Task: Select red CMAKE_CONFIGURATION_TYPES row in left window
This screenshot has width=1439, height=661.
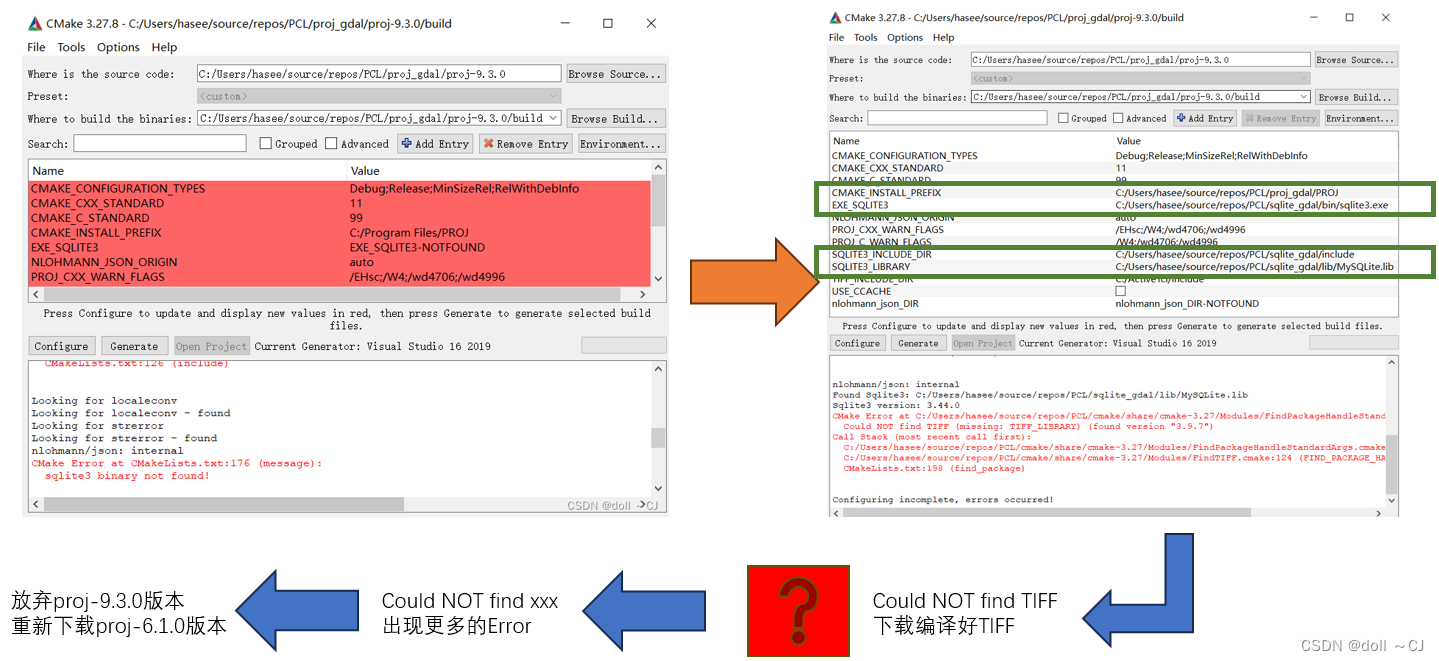Action: tap(340, 188)
